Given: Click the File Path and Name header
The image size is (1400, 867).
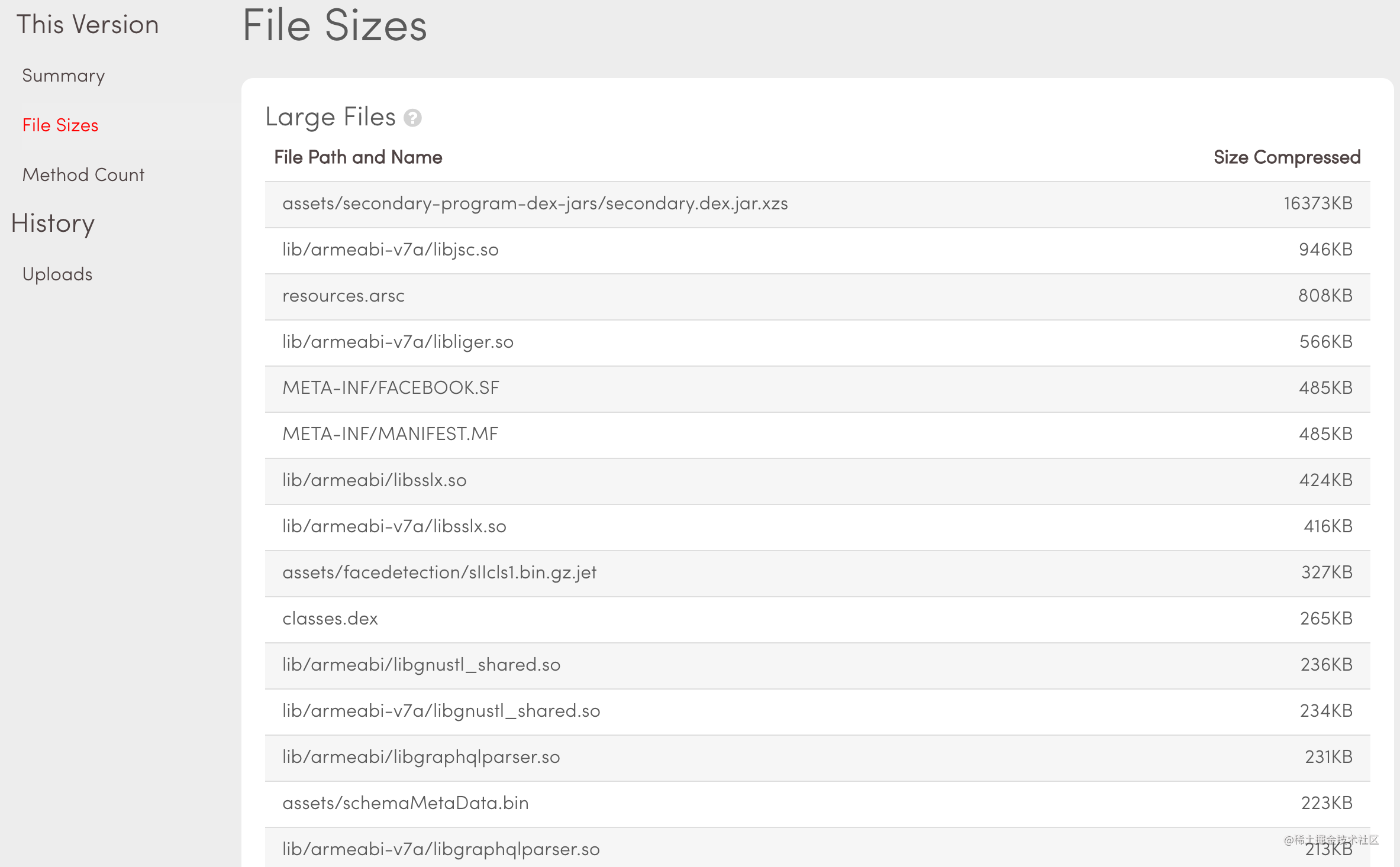Looking at the screenshot, I should pos(358,157).
